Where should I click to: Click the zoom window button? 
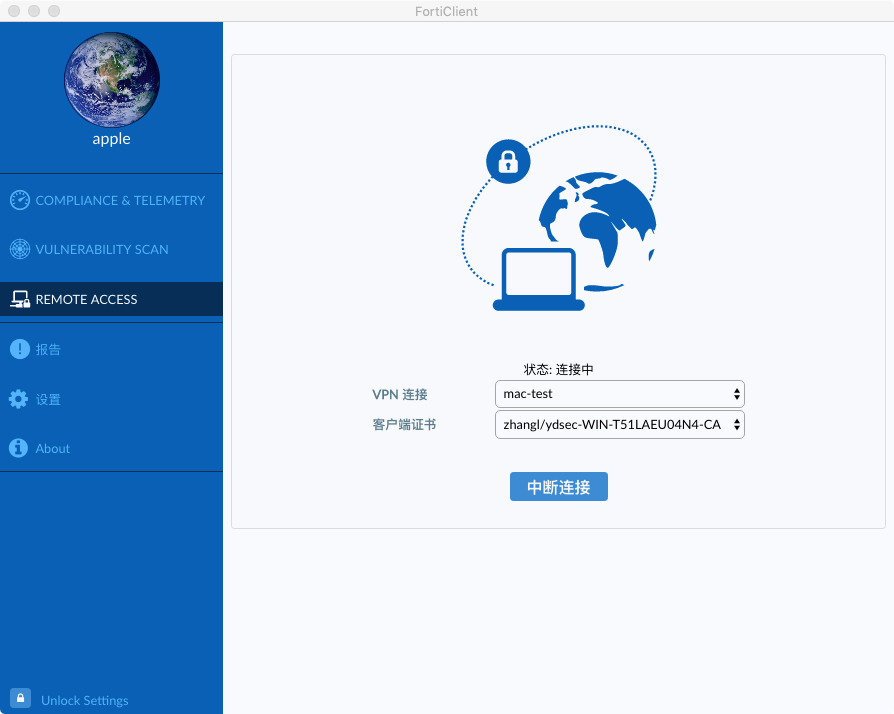54,11
